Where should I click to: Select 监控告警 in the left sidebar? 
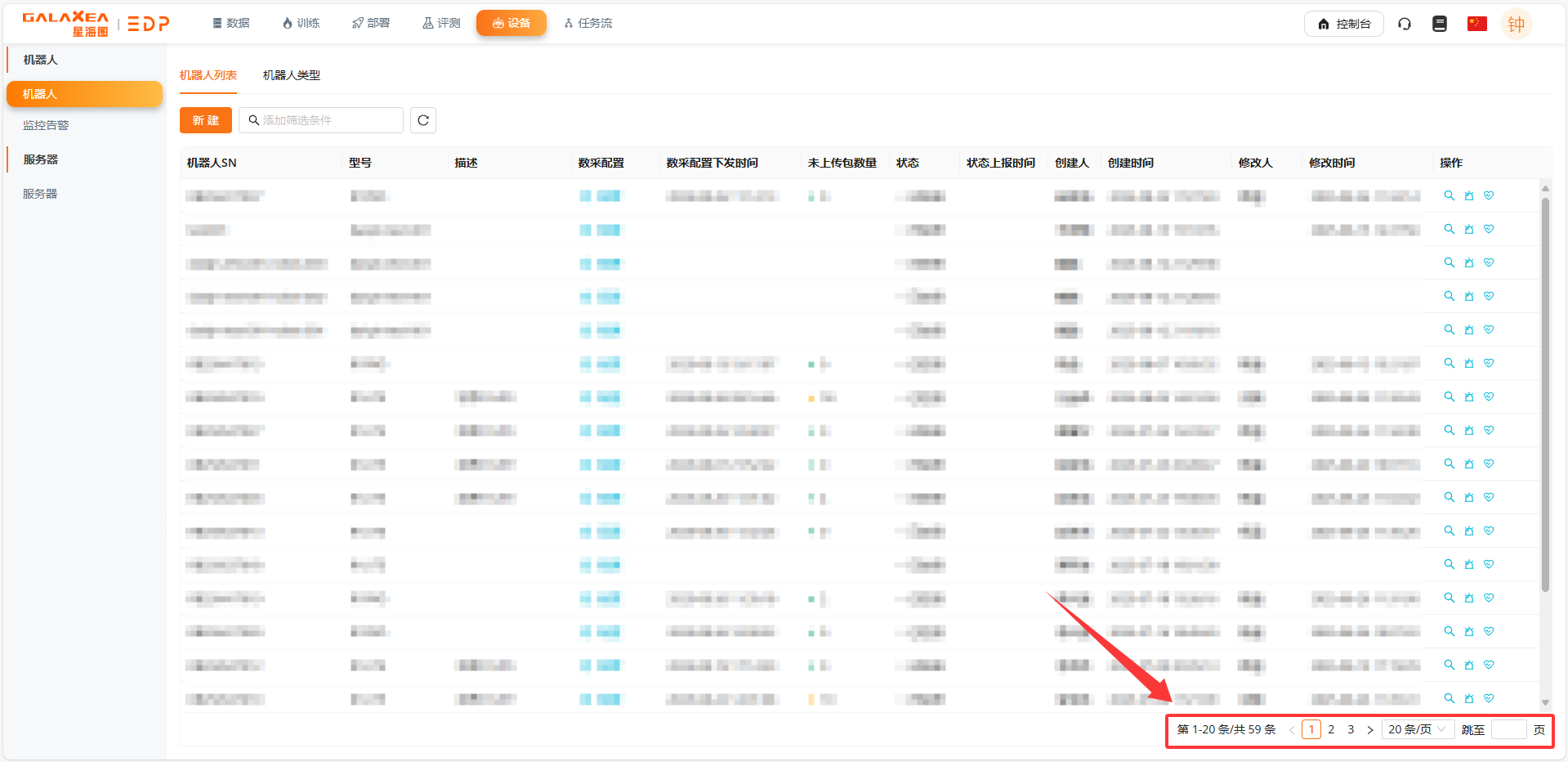tap(46, 125)
